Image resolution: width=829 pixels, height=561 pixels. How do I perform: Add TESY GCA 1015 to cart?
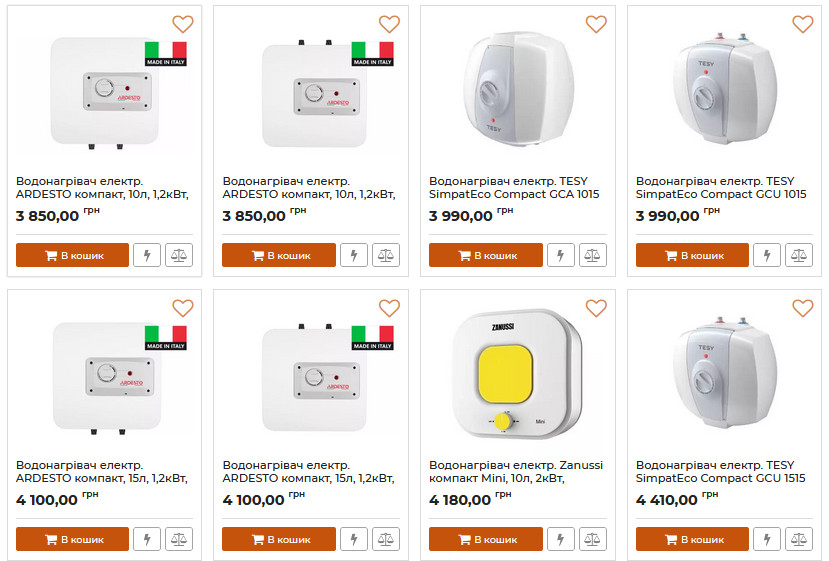click(x=485, y=255)
